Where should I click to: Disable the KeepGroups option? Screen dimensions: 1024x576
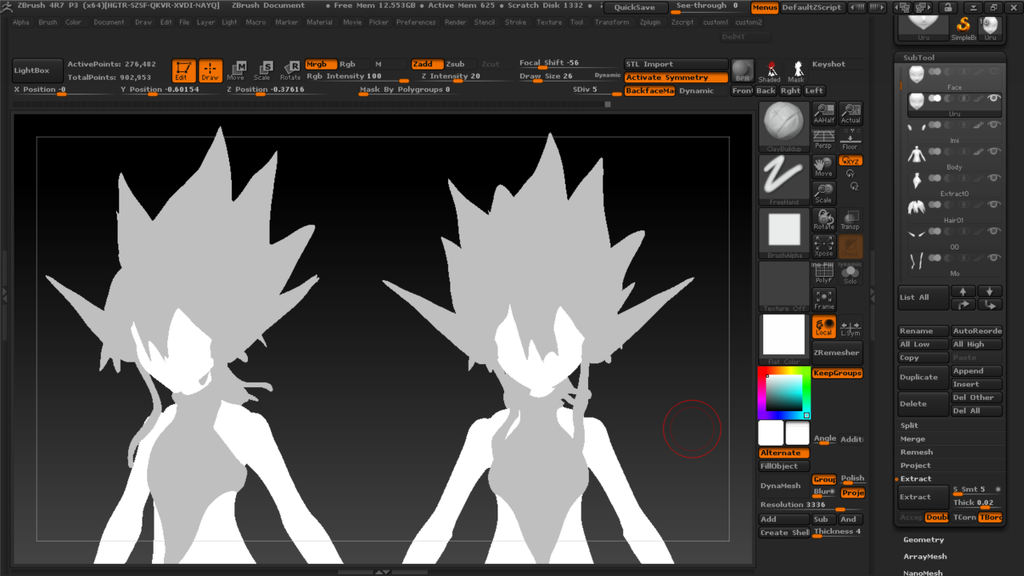pos(837,373)
